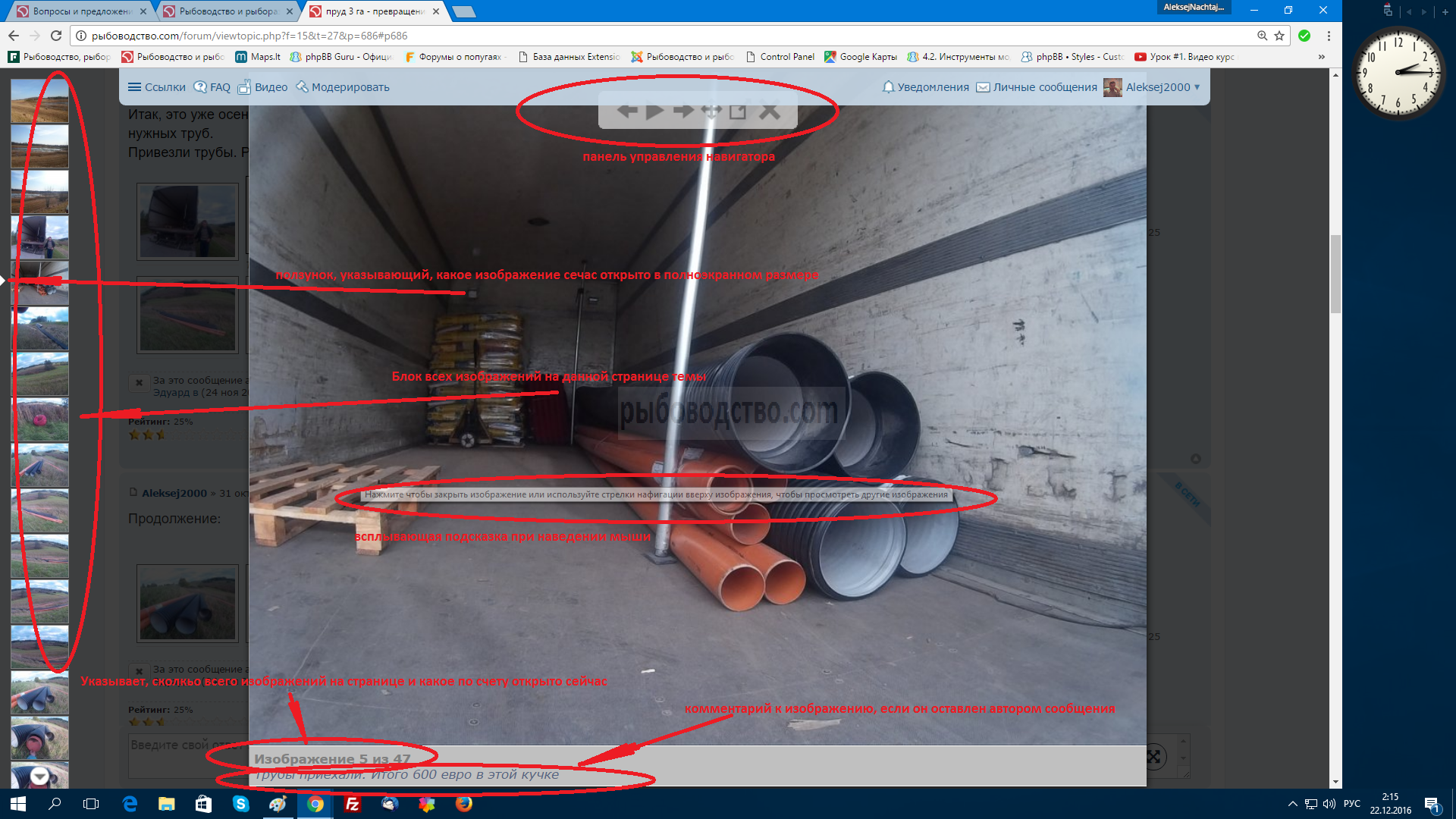Open the image in a new window
The height and width of the screenshot is (819, 1456).
[x=738, y=111]
